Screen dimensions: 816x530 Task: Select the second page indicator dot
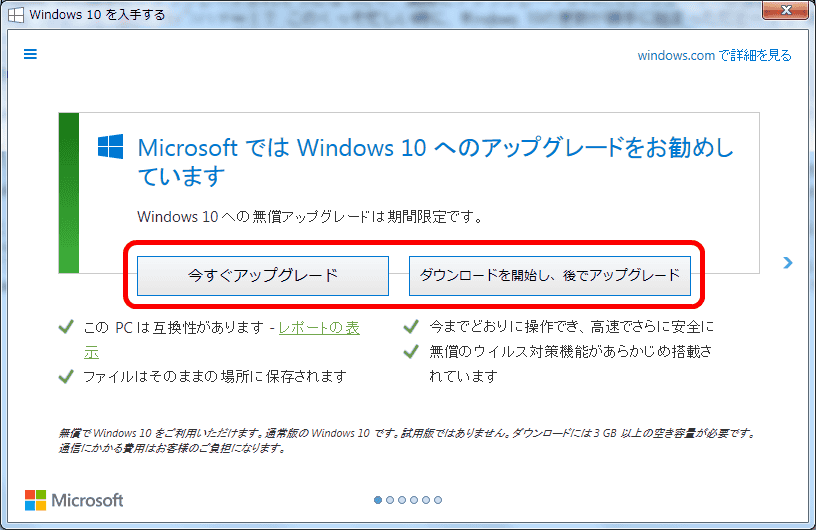pos(390,500)
